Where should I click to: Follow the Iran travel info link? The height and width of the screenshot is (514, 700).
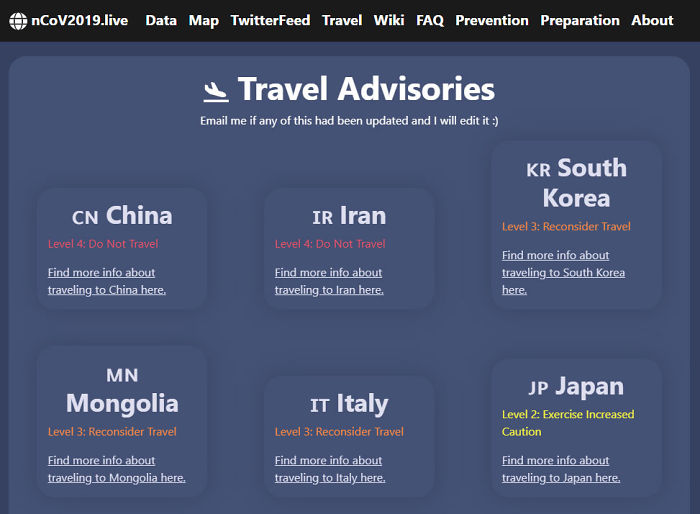(x=329, y=281)
